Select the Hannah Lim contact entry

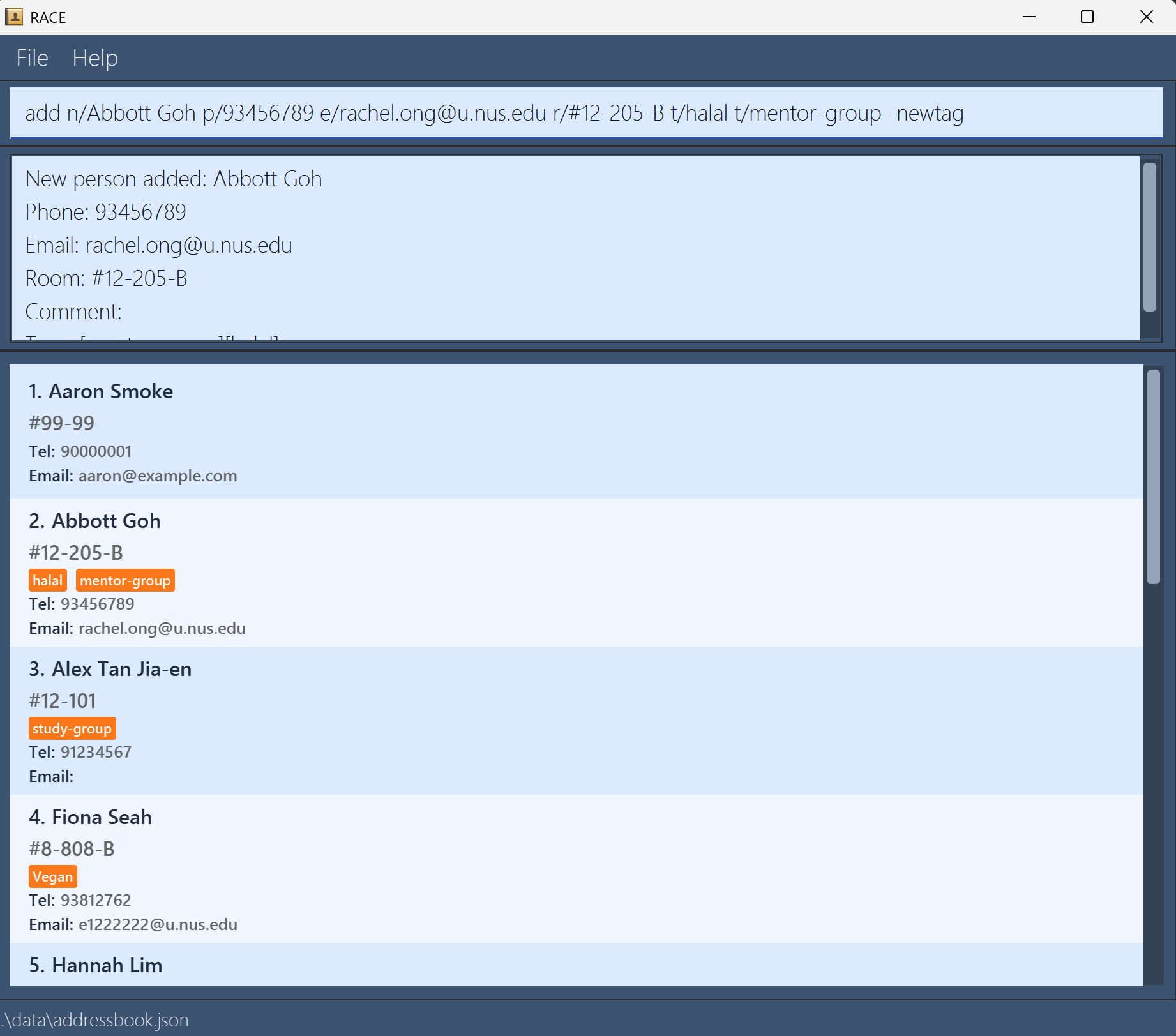click(x=575, y=965)
